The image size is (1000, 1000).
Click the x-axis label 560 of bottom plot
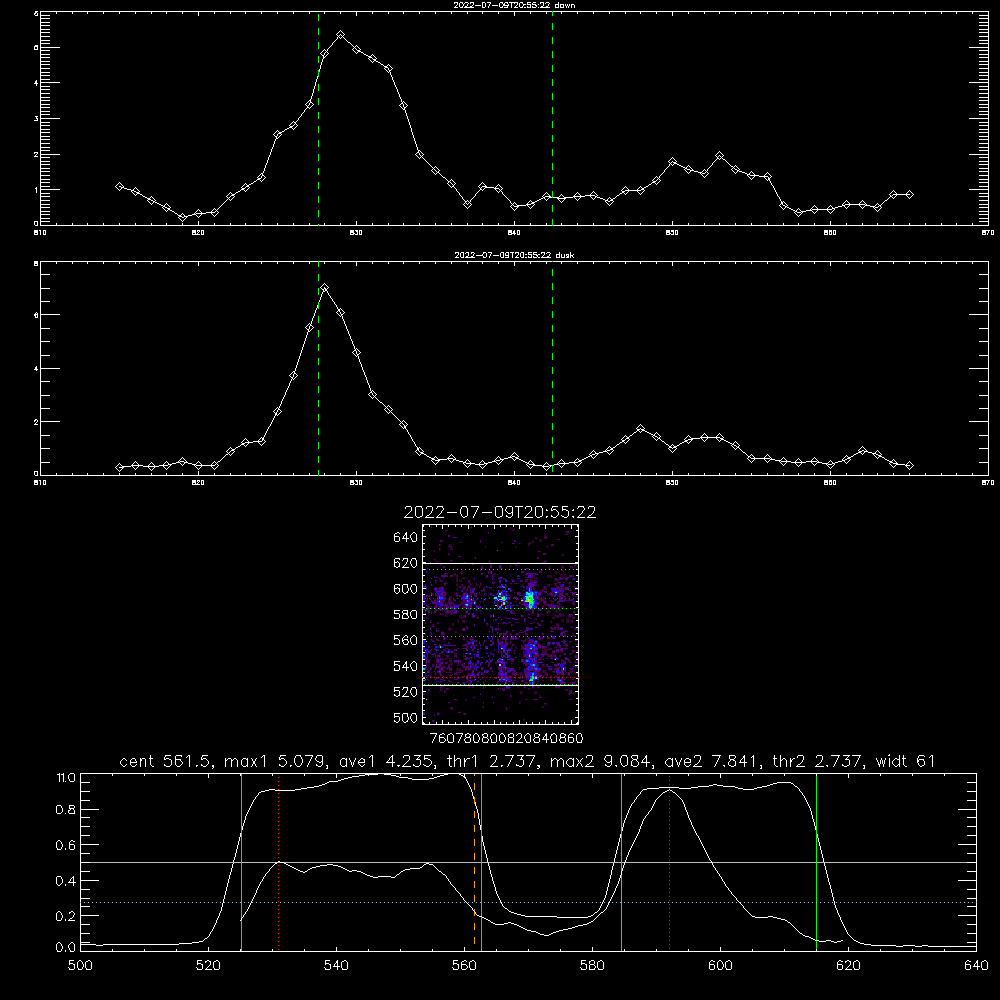[464, 966]
